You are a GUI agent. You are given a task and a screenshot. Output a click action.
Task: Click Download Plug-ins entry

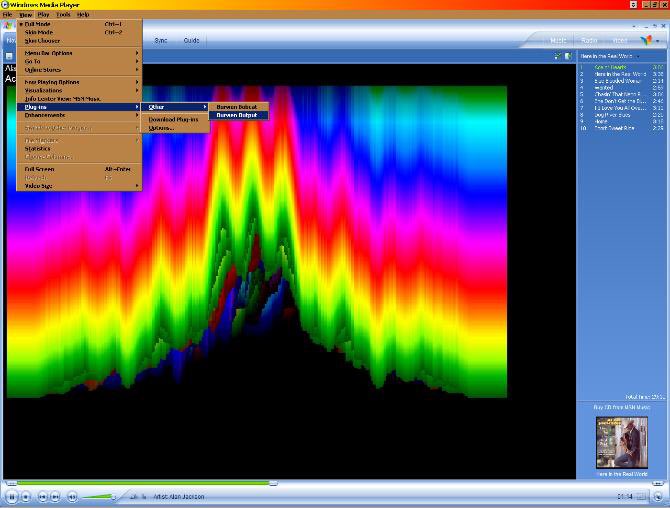point(175,120)
